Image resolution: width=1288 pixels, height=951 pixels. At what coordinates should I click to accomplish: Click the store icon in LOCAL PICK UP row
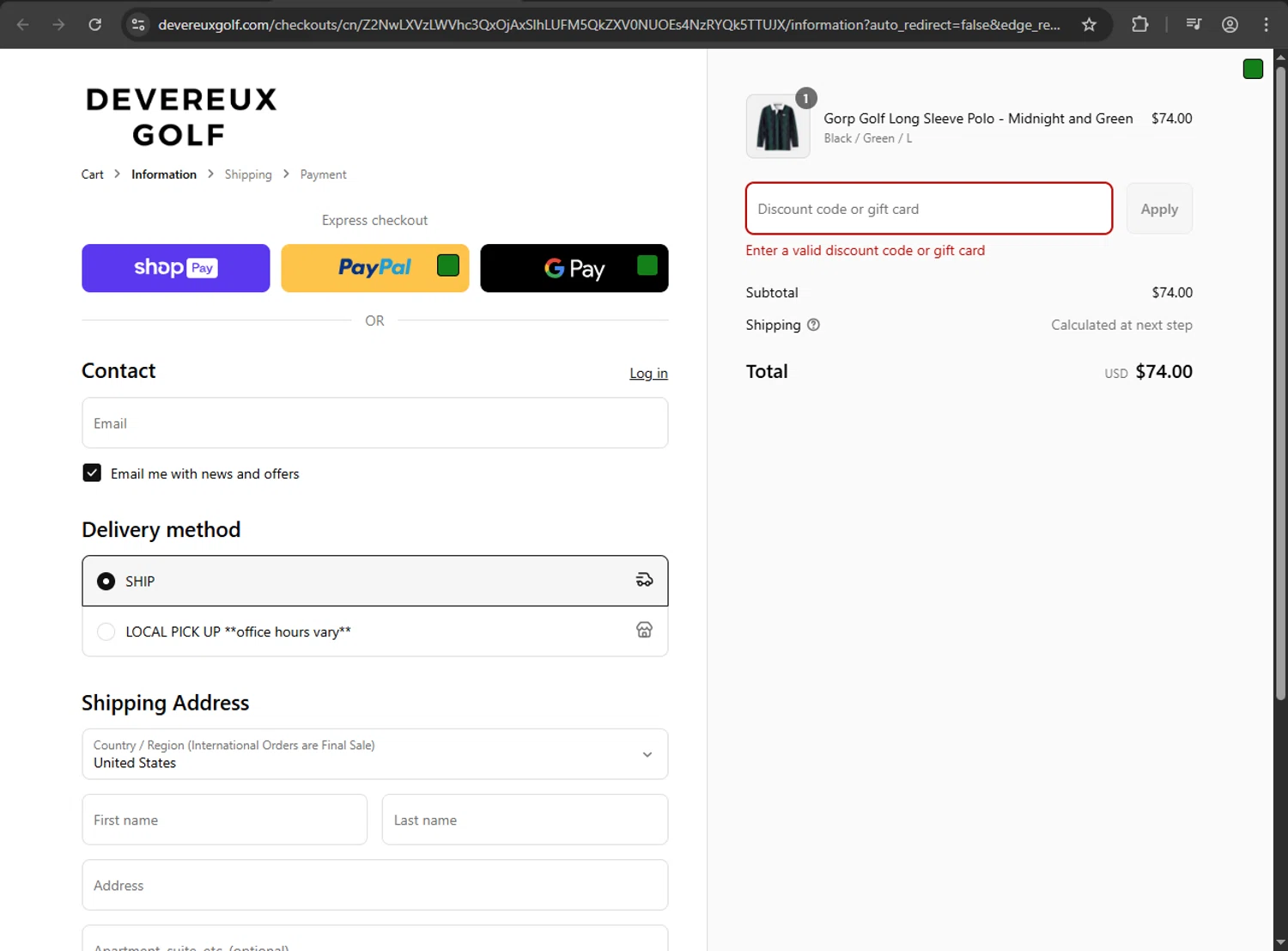[644, 630]
